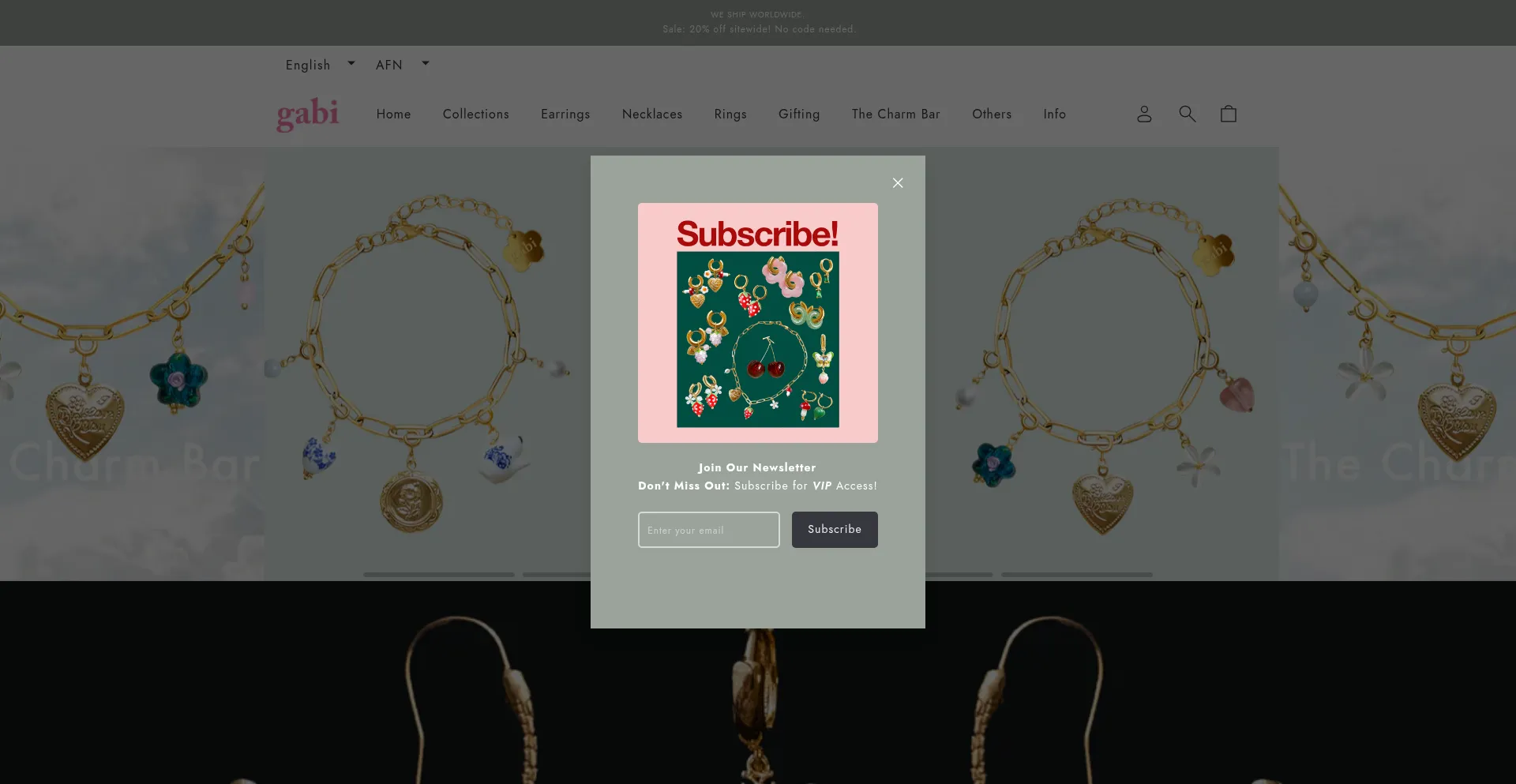
Task: Open the search magnifier icon
Action: (1187, 114)
